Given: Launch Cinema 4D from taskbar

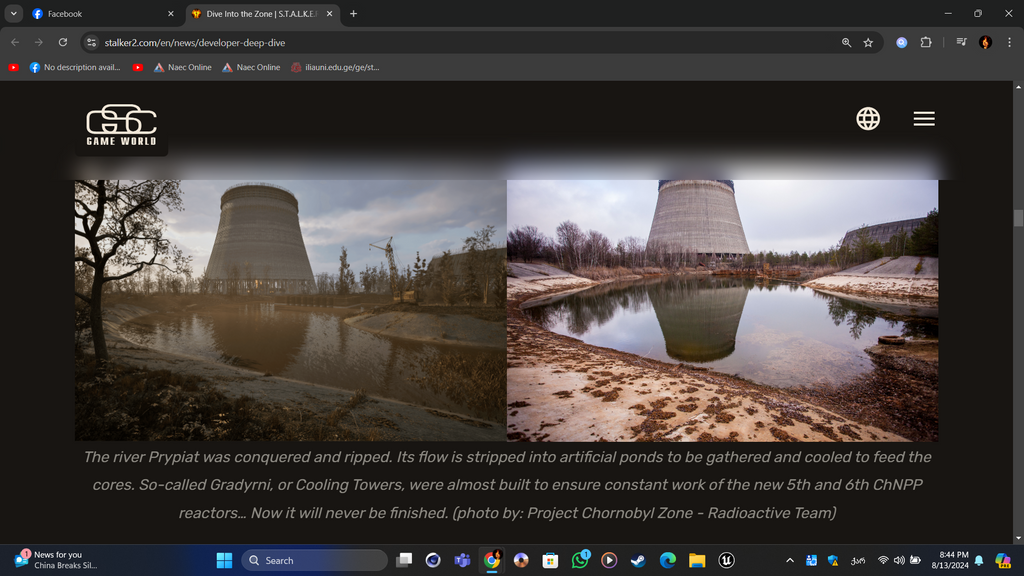Looking at the screenshot, I should (x=433, y=560).
